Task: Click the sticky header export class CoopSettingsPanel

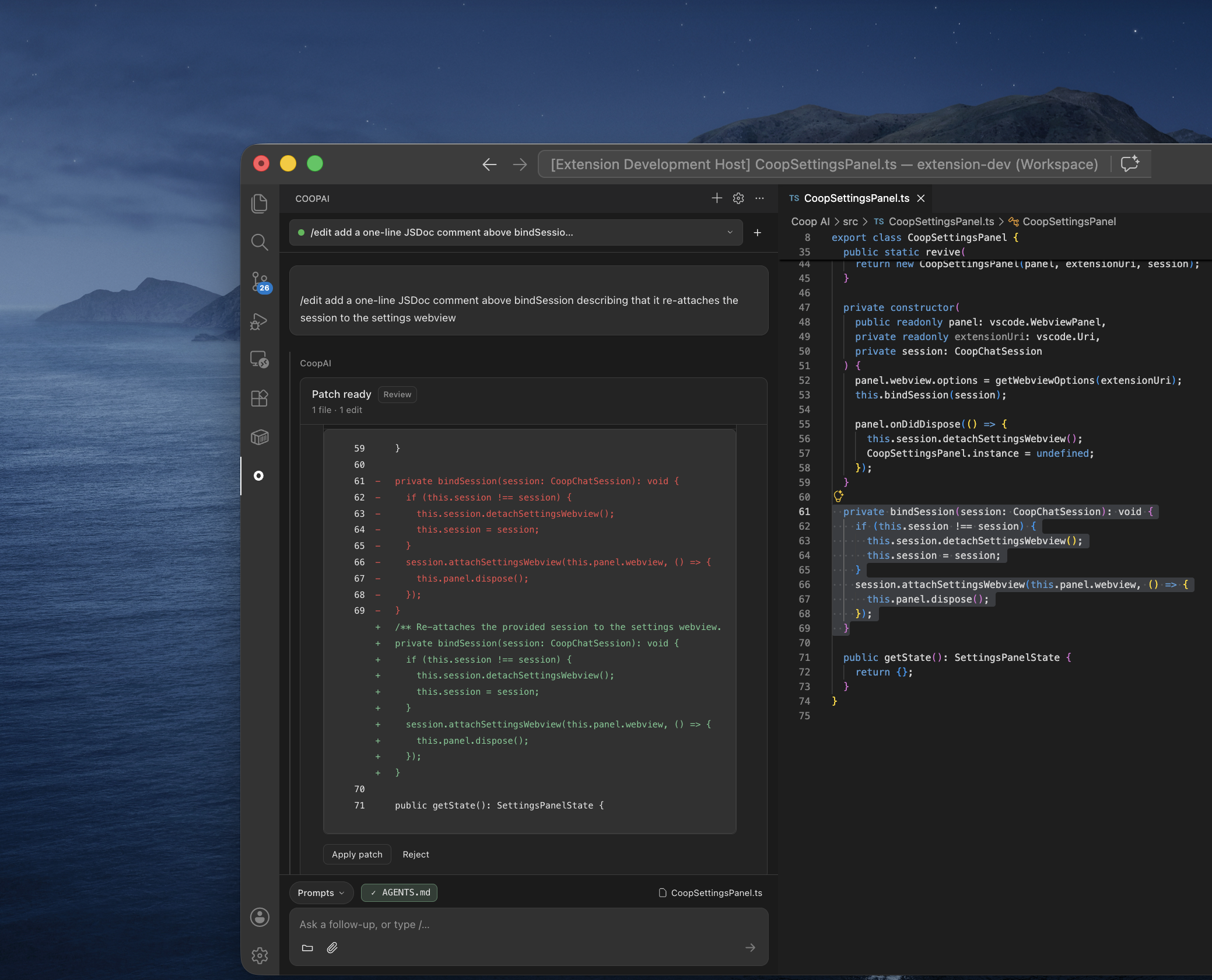Action: 925,237
